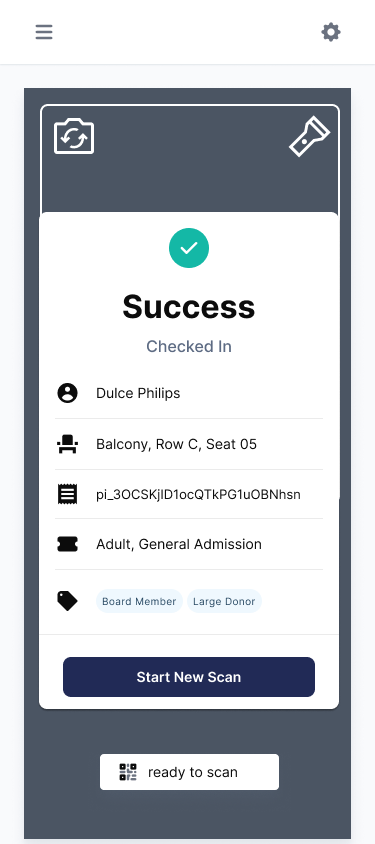Select the Large Donor tag chip

pyautogui.click(x=224, y=601)
